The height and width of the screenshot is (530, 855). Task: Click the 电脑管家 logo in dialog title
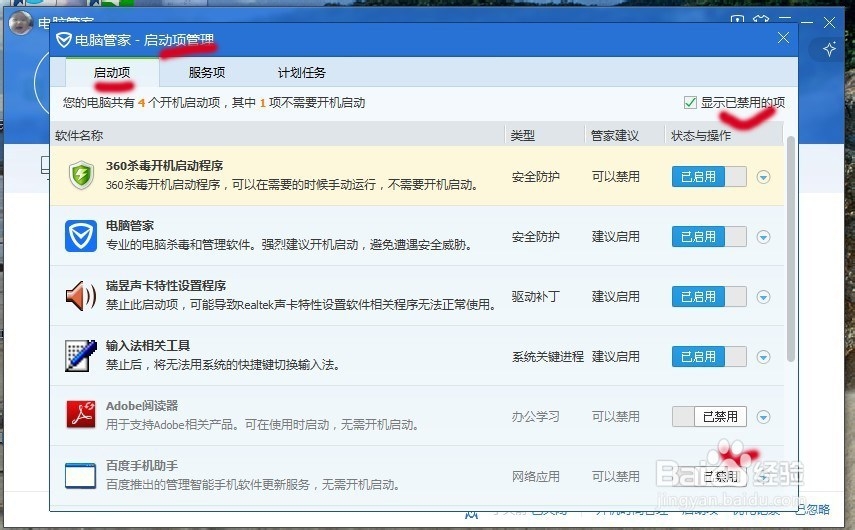tap(64, 40)
